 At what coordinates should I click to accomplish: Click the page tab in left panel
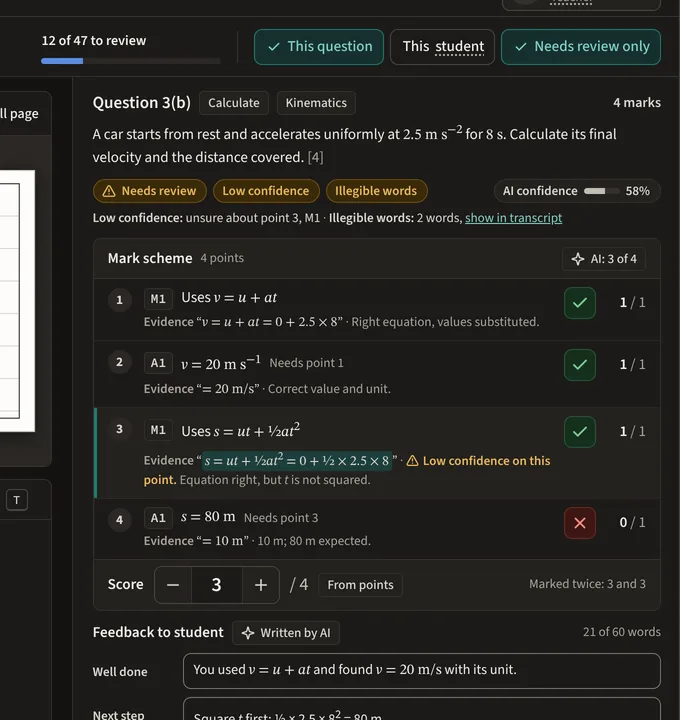coord(19,114)
